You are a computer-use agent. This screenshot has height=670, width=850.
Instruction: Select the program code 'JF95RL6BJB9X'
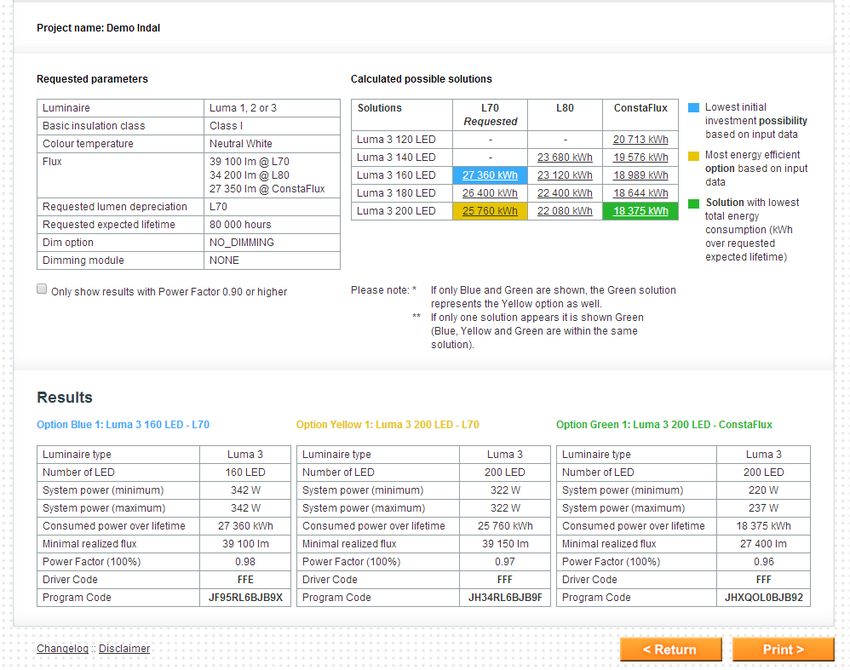[x=246, y=597]
